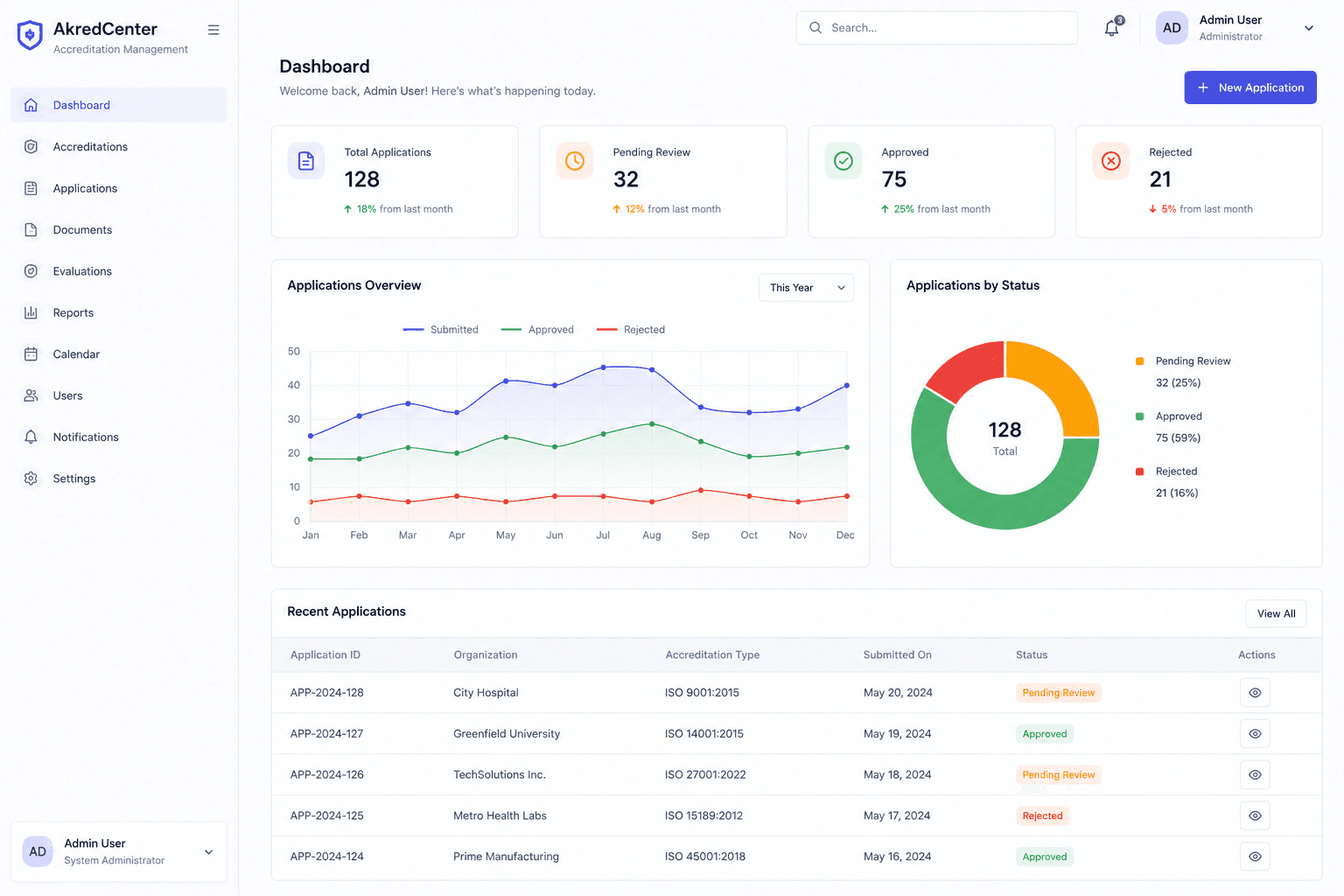The height and width of the screenshot is (896, 1344).
Task: Click the Pending Review badge for TechSolutions Inc.
Action: point(1059,775)
